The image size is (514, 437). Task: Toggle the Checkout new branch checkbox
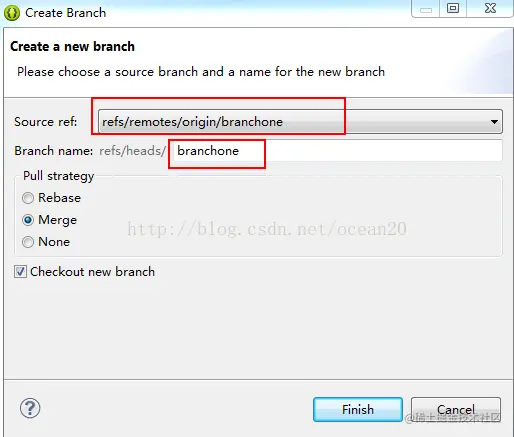(20, 272)
